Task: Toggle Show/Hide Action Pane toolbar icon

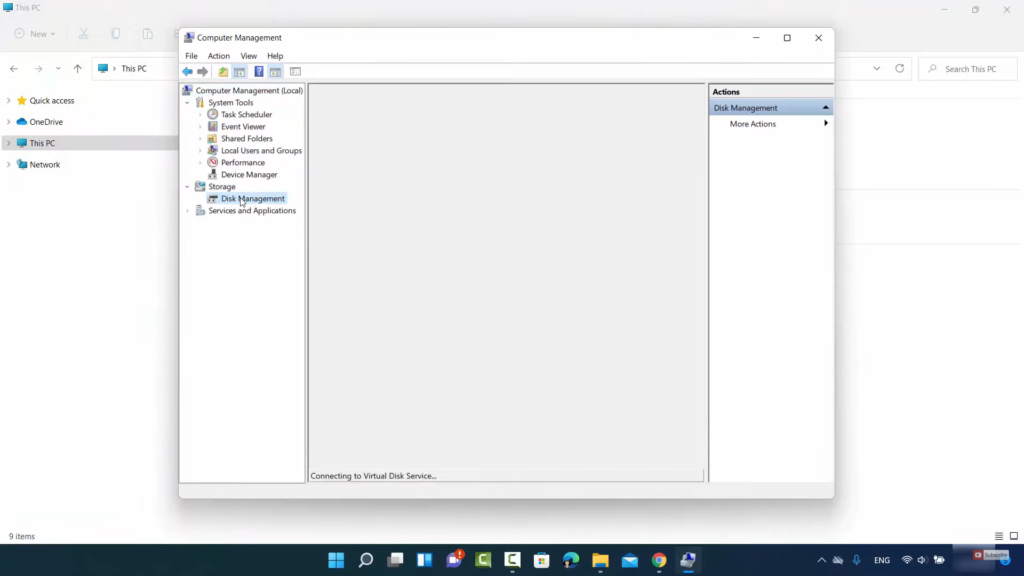Action: (275, 72)
